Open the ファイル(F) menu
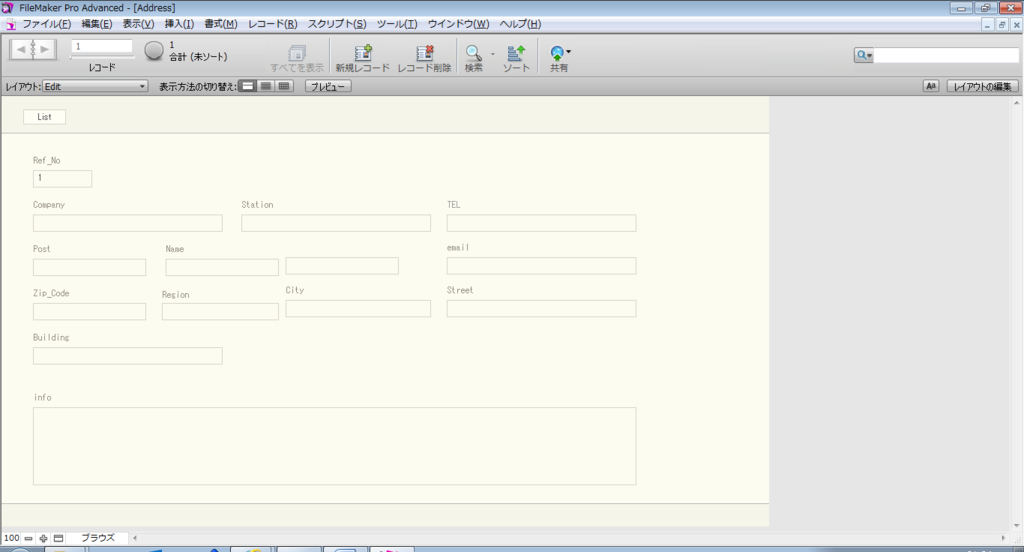Screen dimensions: 1024x552 (46, 24)
